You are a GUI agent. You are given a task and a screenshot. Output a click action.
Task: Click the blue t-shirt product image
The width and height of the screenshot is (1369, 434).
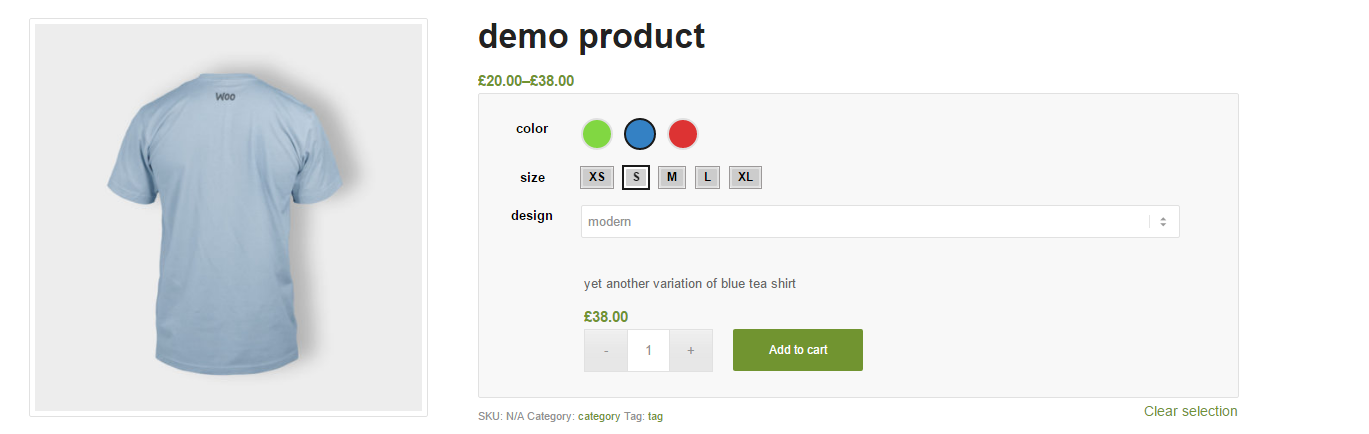coord(228,217)
